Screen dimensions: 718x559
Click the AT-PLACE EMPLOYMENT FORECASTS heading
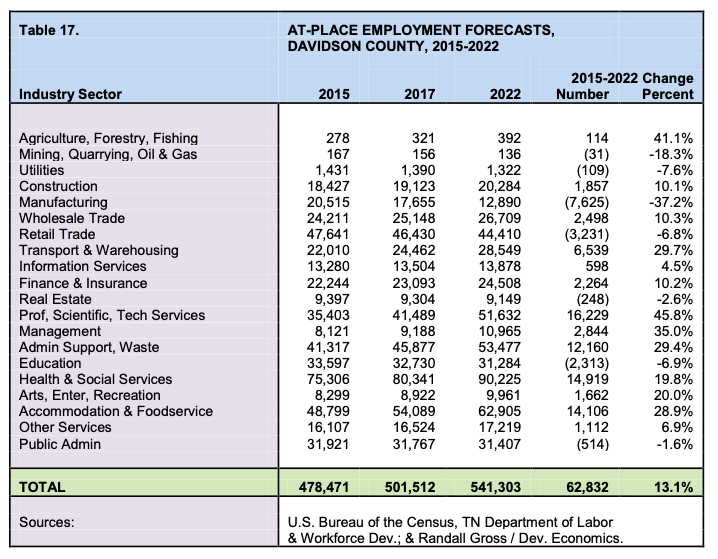420,30
